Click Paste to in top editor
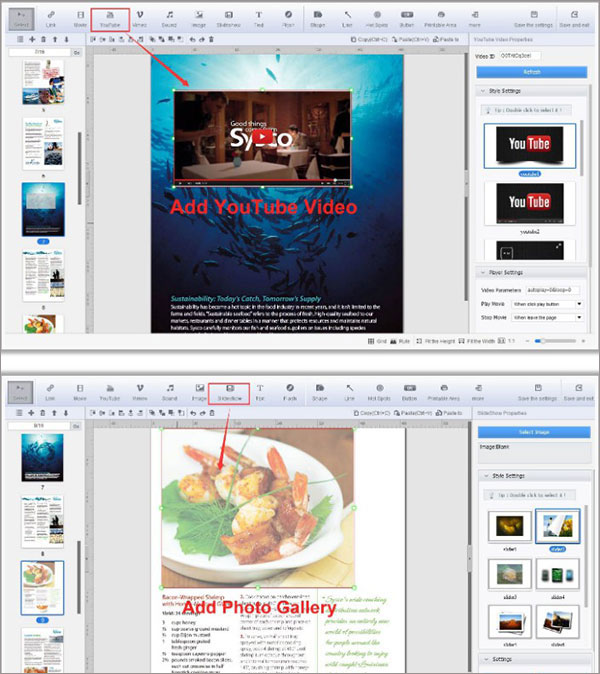This screenshot has width=600, height=674. pyautogui.click(x=446, y=39)
